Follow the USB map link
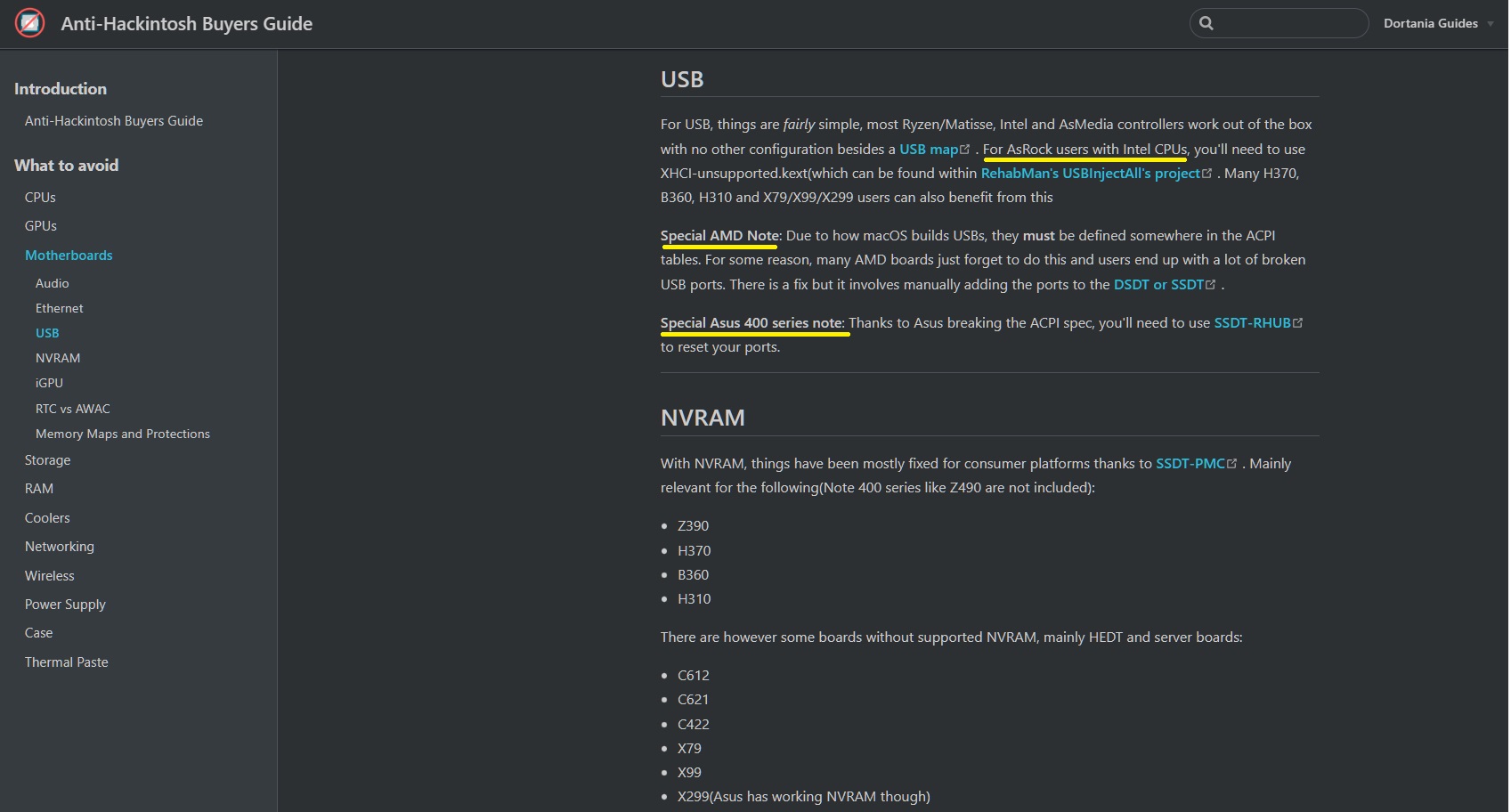The width and height of the screenshot is (1511, 812). coord(929,150)
